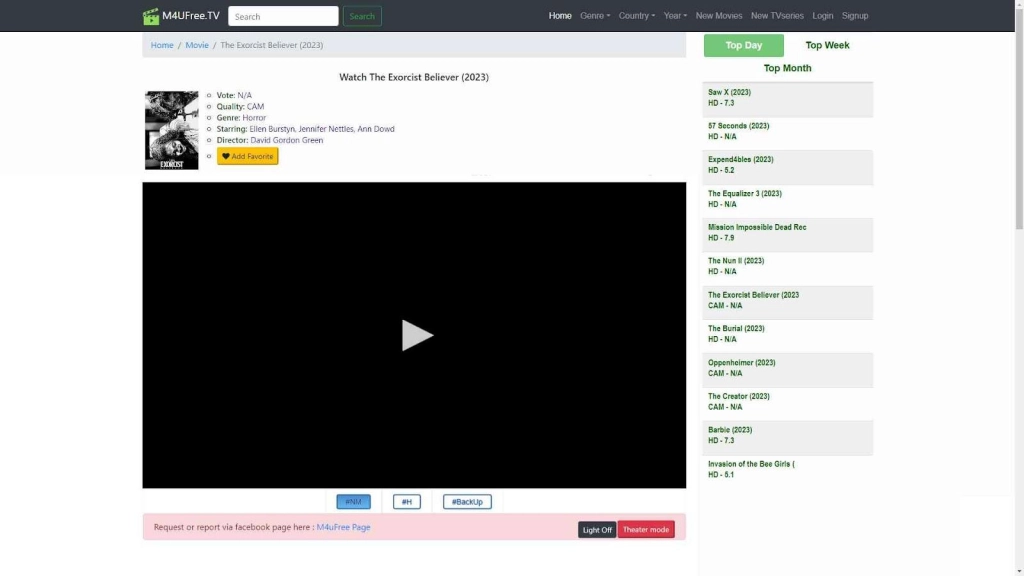This screenshot has height=576, width=1024.
Task: Click the green Search button
Action: (x=362, y=16)
